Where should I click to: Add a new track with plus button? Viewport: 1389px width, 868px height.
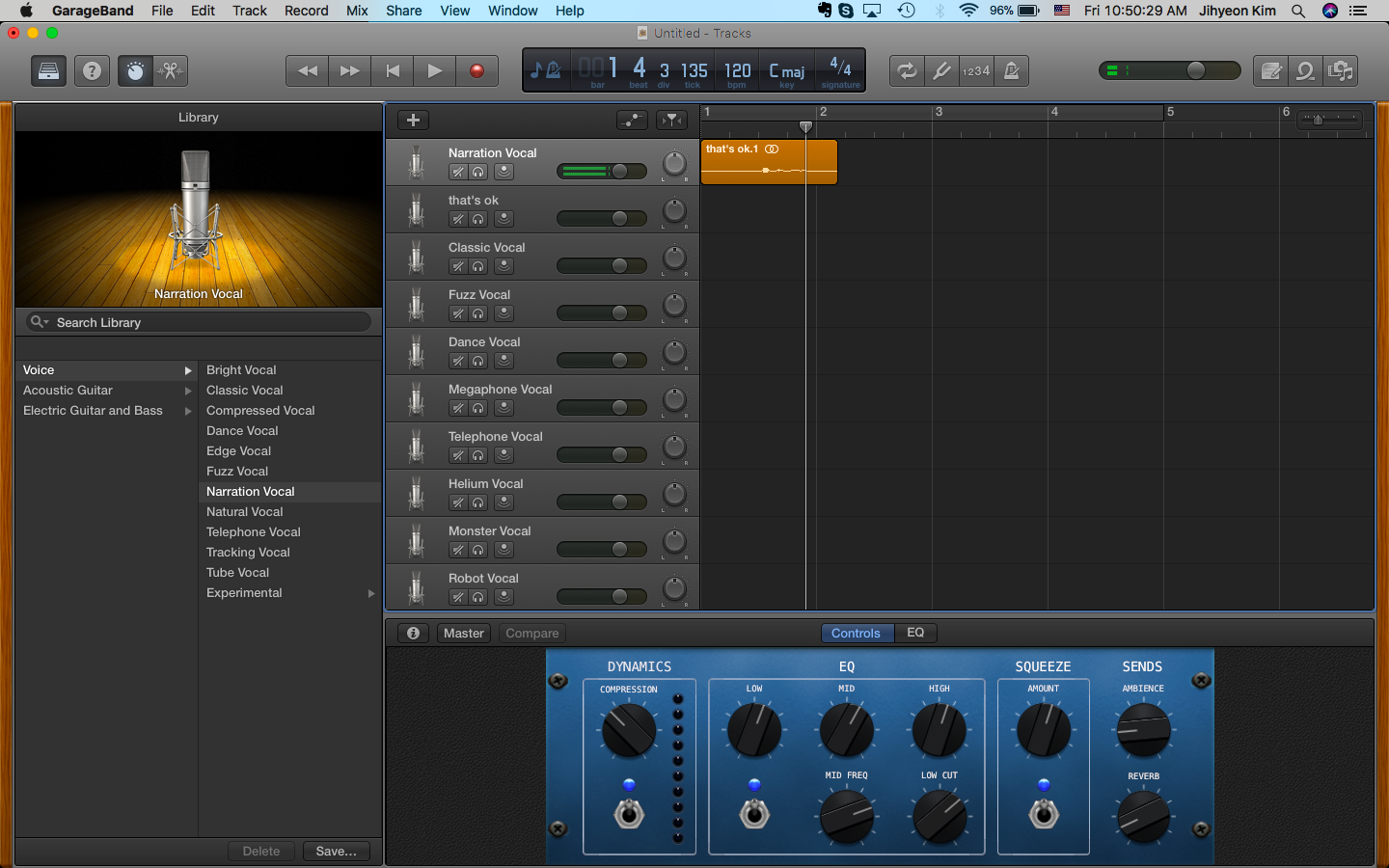(x=413, y=121)
